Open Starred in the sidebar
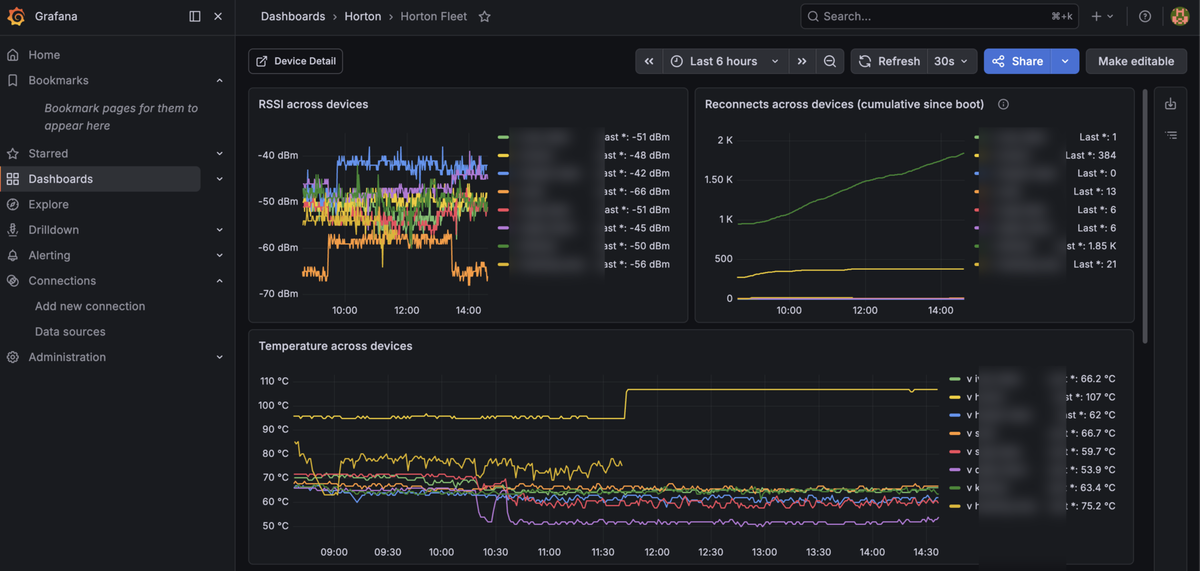 pos(48,153)
